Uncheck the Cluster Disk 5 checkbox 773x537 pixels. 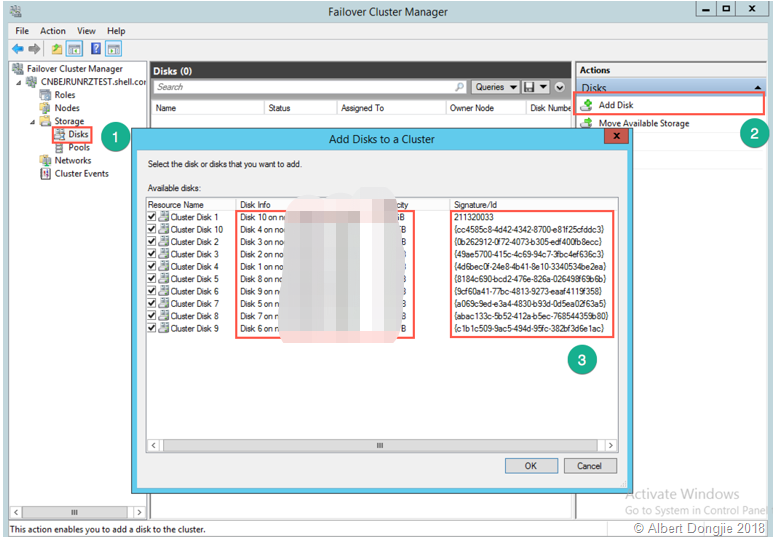coord(152,279)
